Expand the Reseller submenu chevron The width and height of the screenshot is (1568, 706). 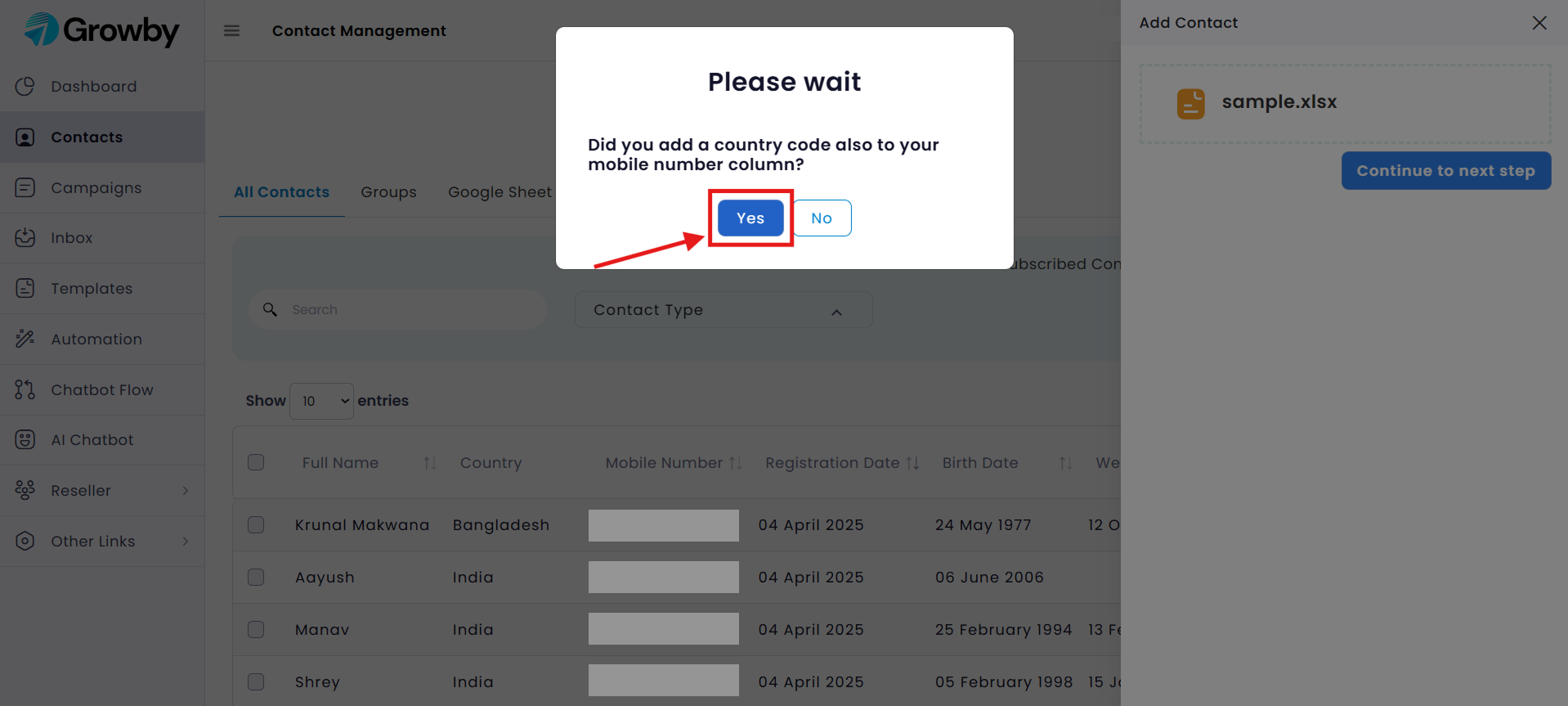pyautogui.click(x=186, y=491)
